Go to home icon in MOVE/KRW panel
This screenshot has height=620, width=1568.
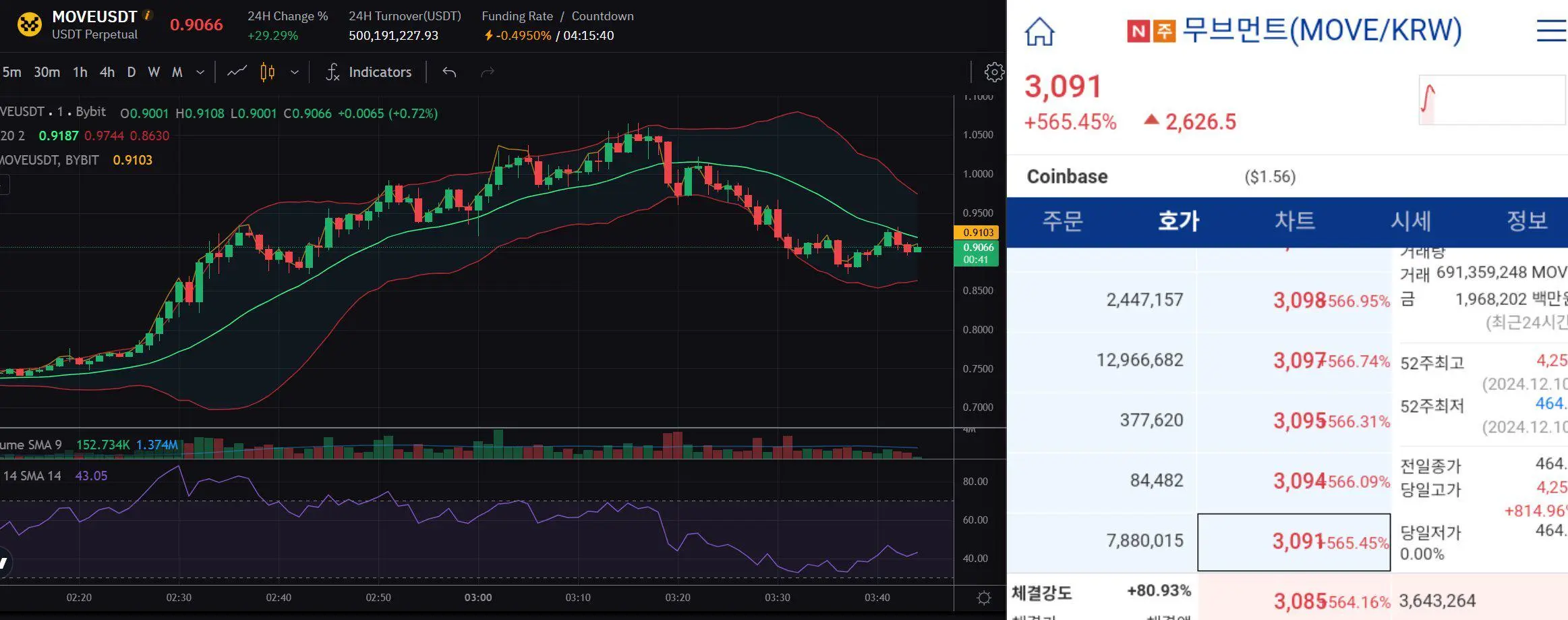pos(1039,31)
